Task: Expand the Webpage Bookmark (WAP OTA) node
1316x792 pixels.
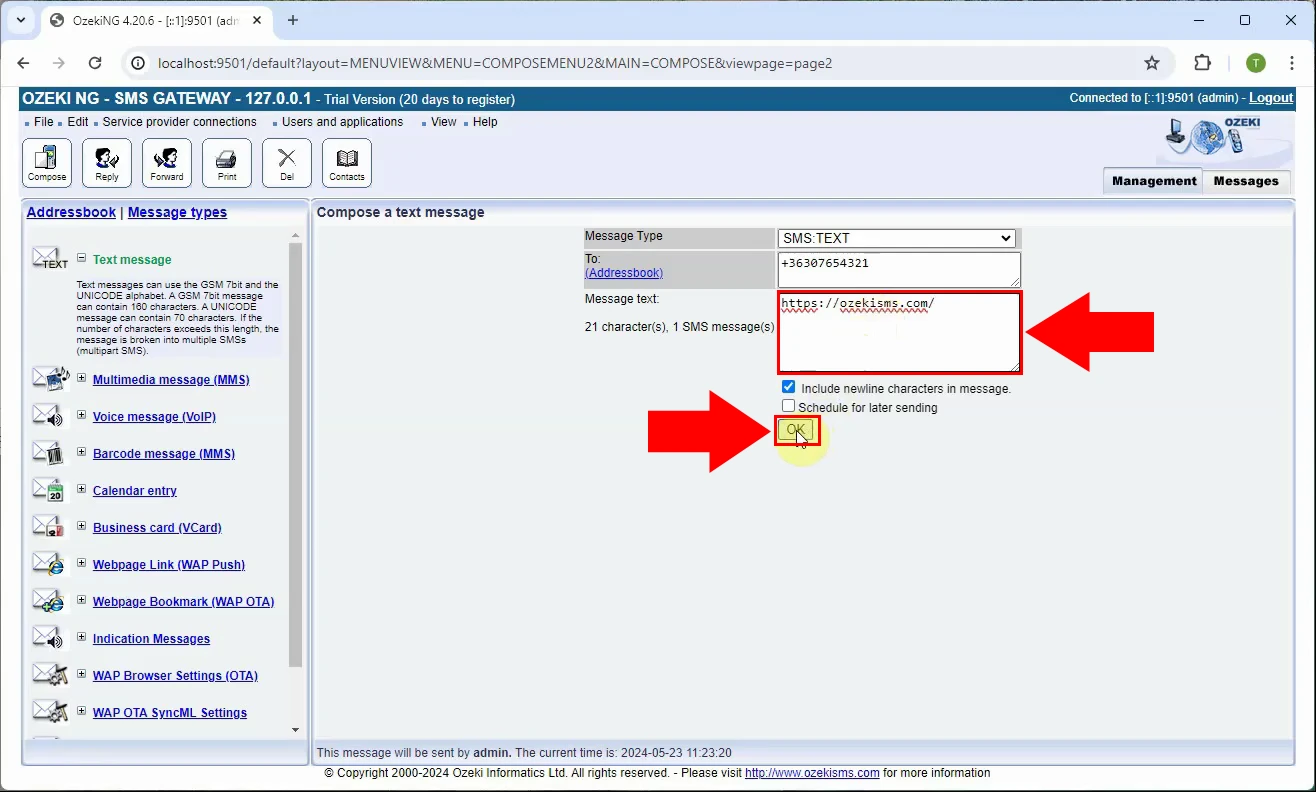Action: point(82,600)
